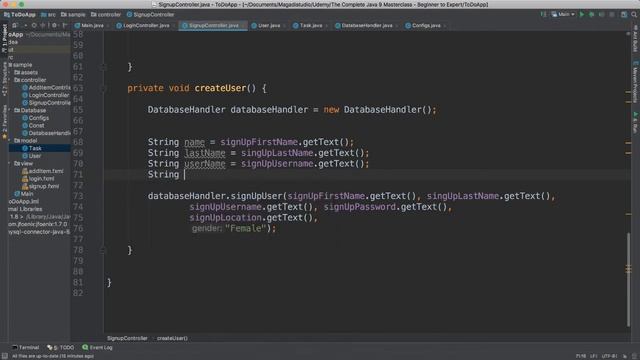The image size is (640, 360).
Task: Open the Project Structure icon in toolbar
Action: coord(624,14)
